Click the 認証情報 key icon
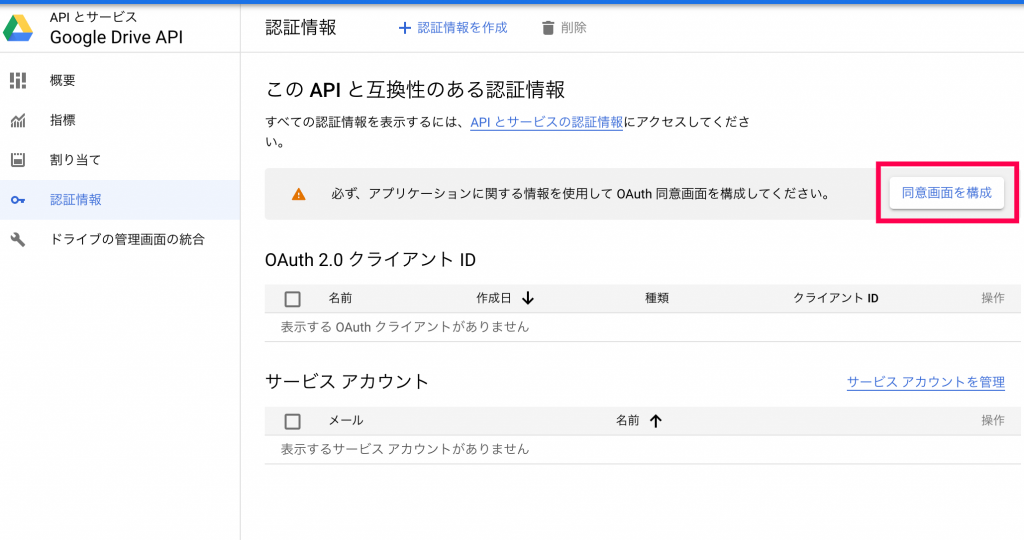Viewport: 1024px width, 540px height. [x=18, y=200]
